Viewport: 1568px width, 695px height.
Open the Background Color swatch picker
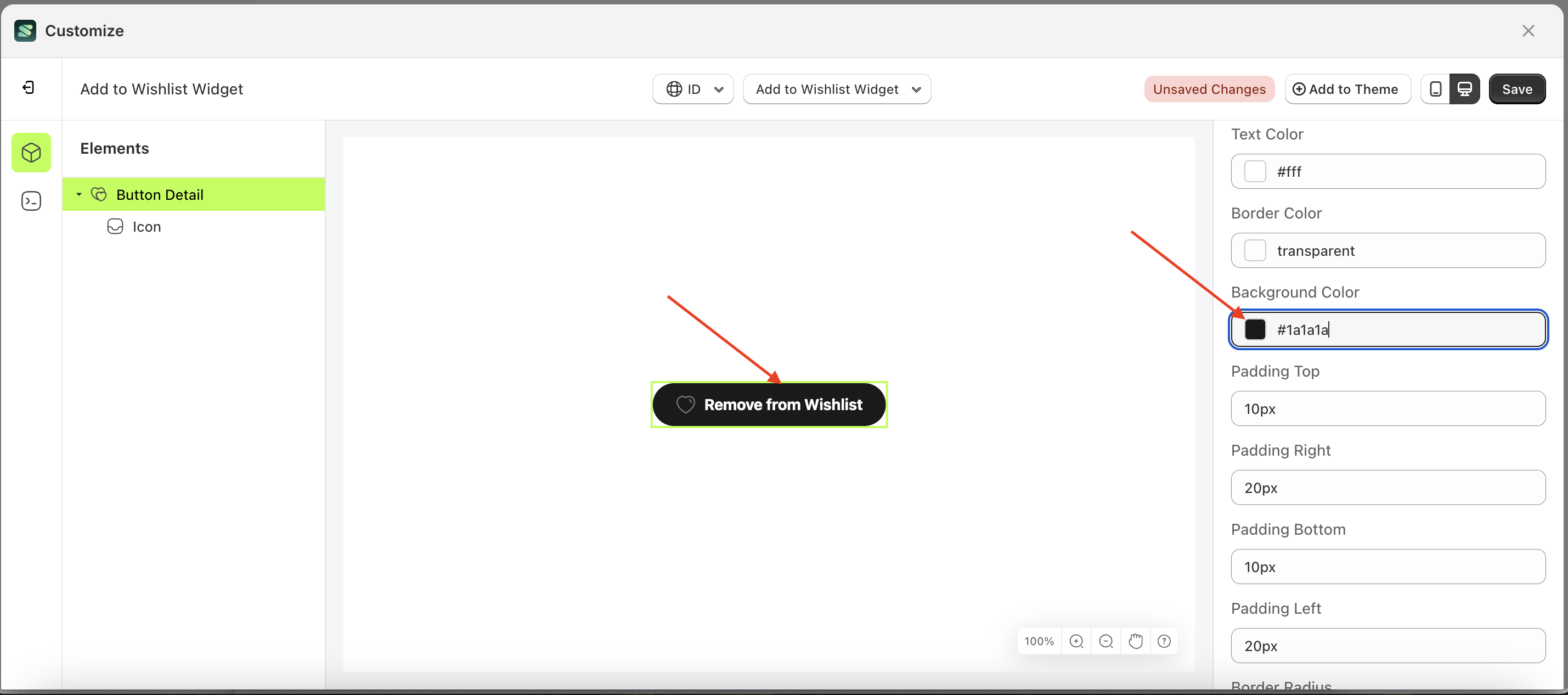click(1255, 329)
